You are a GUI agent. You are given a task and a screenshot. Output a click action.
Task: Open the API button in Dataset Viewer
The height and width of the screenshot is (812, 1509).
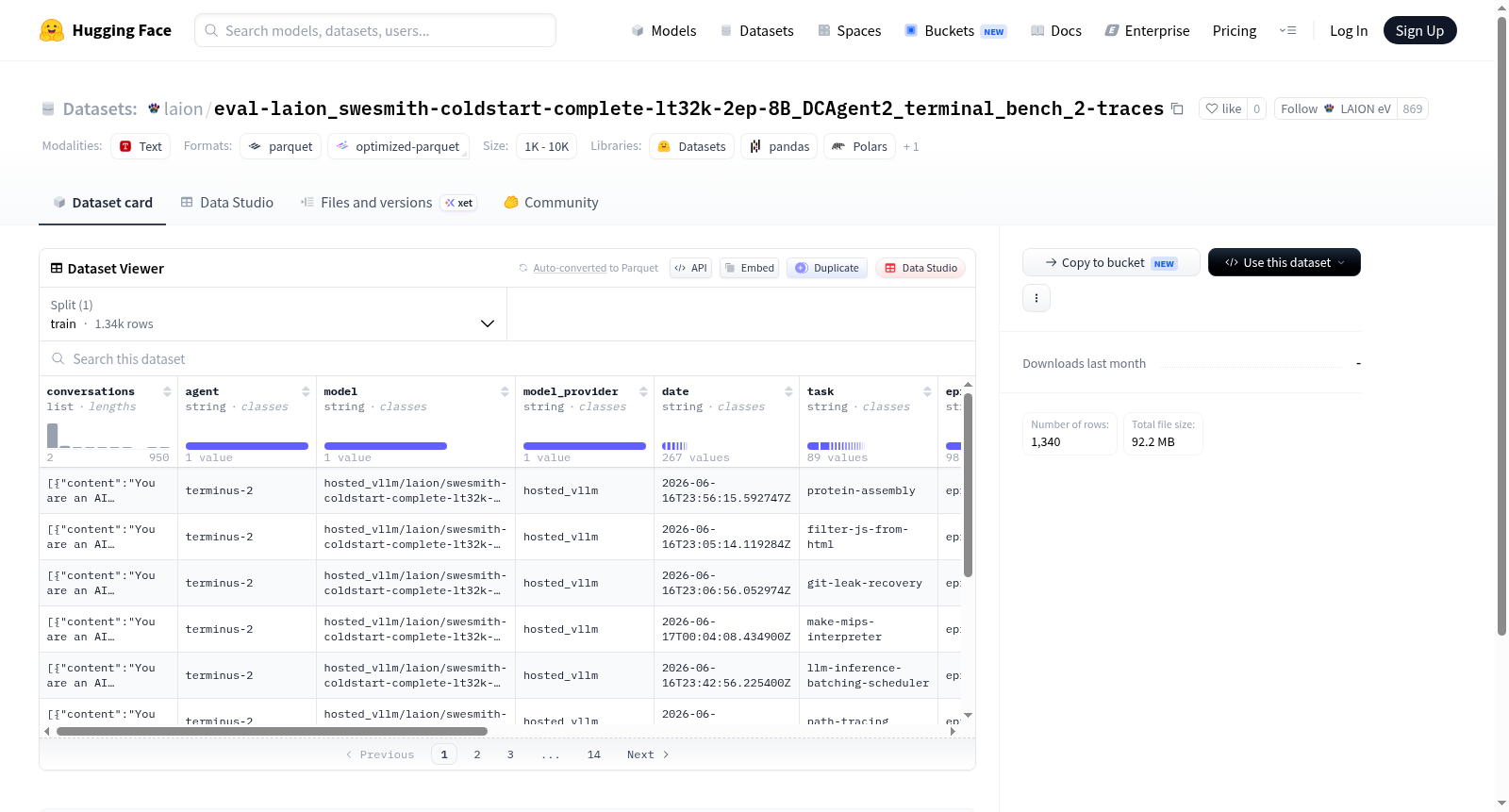(690, 268)
